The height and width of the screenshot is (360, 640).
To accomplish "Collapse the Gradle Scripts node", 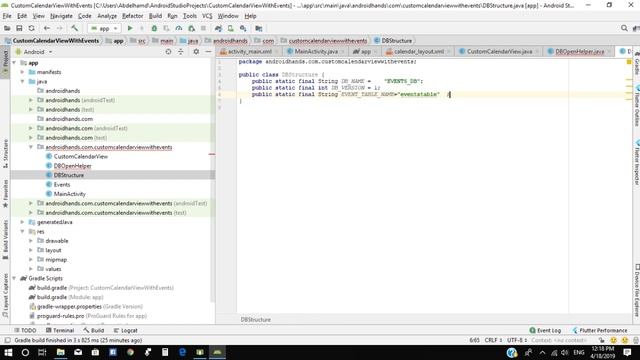I will pos(15,278).
